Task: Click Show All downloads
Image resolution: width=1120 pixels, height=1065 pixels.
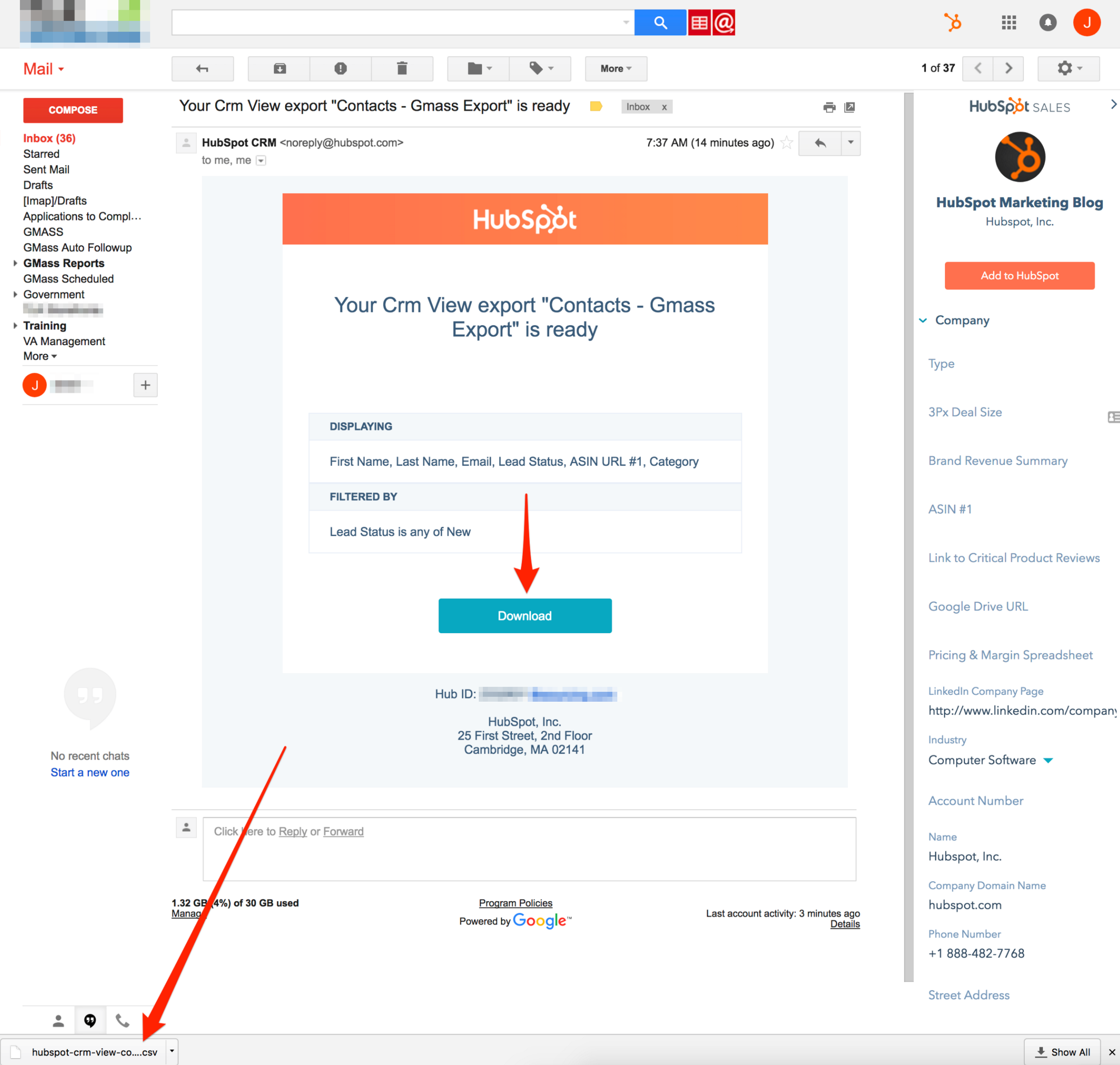Action: click(1063, 1052)
